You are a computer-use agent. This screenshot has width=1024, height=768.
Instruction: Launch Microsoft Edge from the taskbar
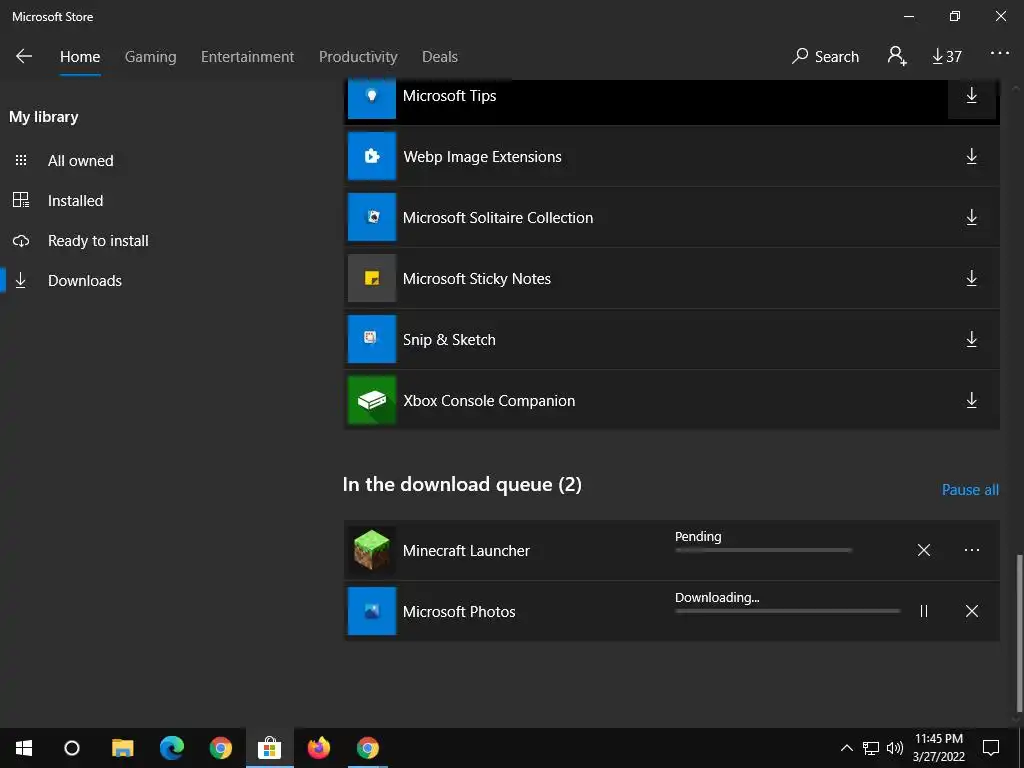click(x=172, y=748)
